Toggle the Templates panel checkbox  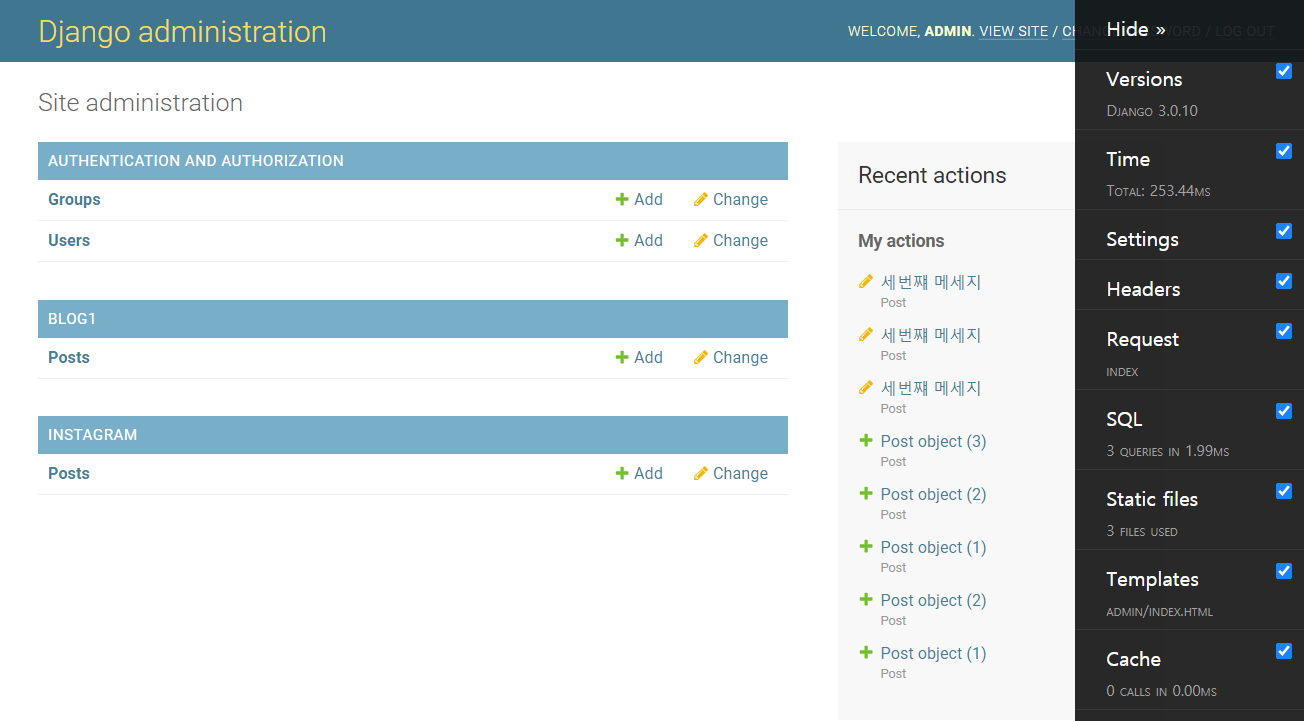click(x=1284, y=571)
